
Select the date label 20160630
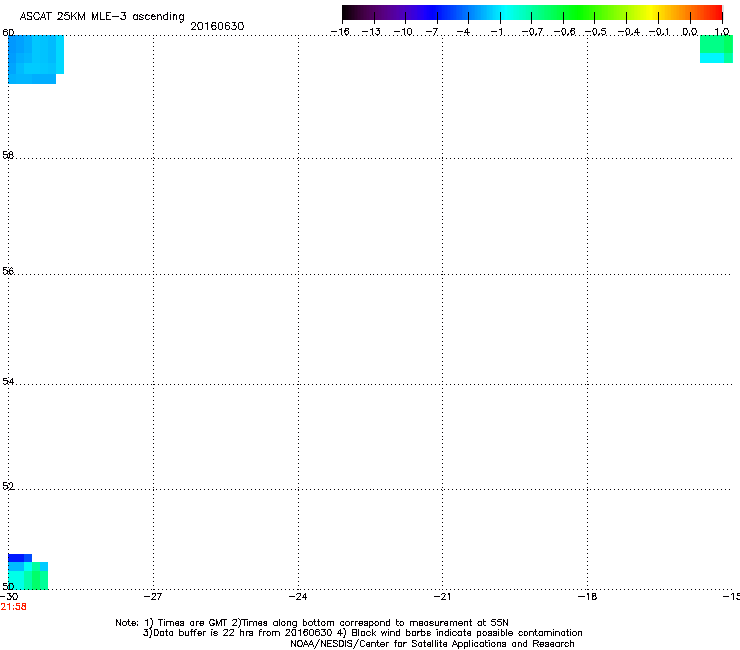point(217,26)
